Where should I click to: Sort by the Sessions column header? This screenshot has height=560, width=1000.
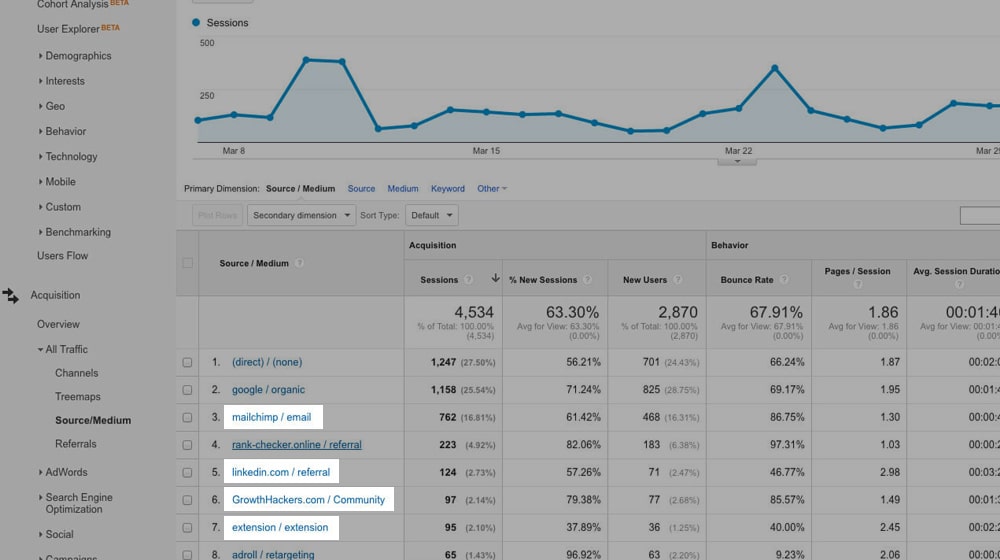coord(439,279)
